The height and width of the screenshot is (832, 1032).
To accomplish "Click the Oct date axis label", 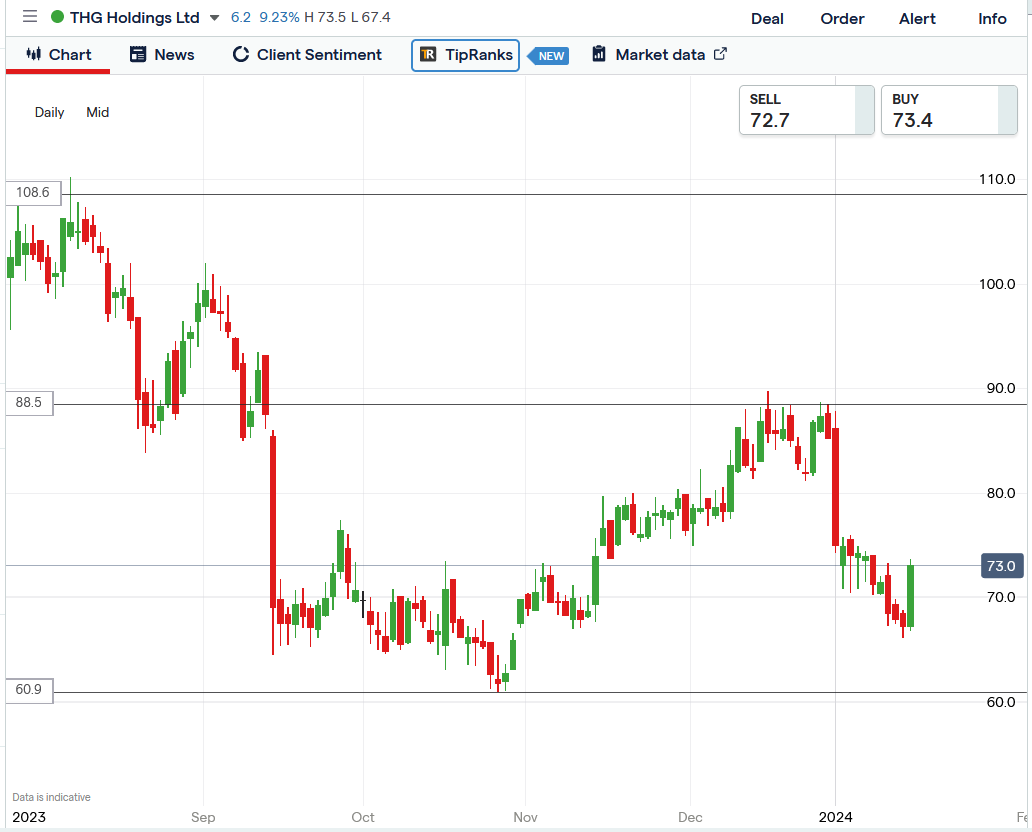I will (x=363, y=818).
